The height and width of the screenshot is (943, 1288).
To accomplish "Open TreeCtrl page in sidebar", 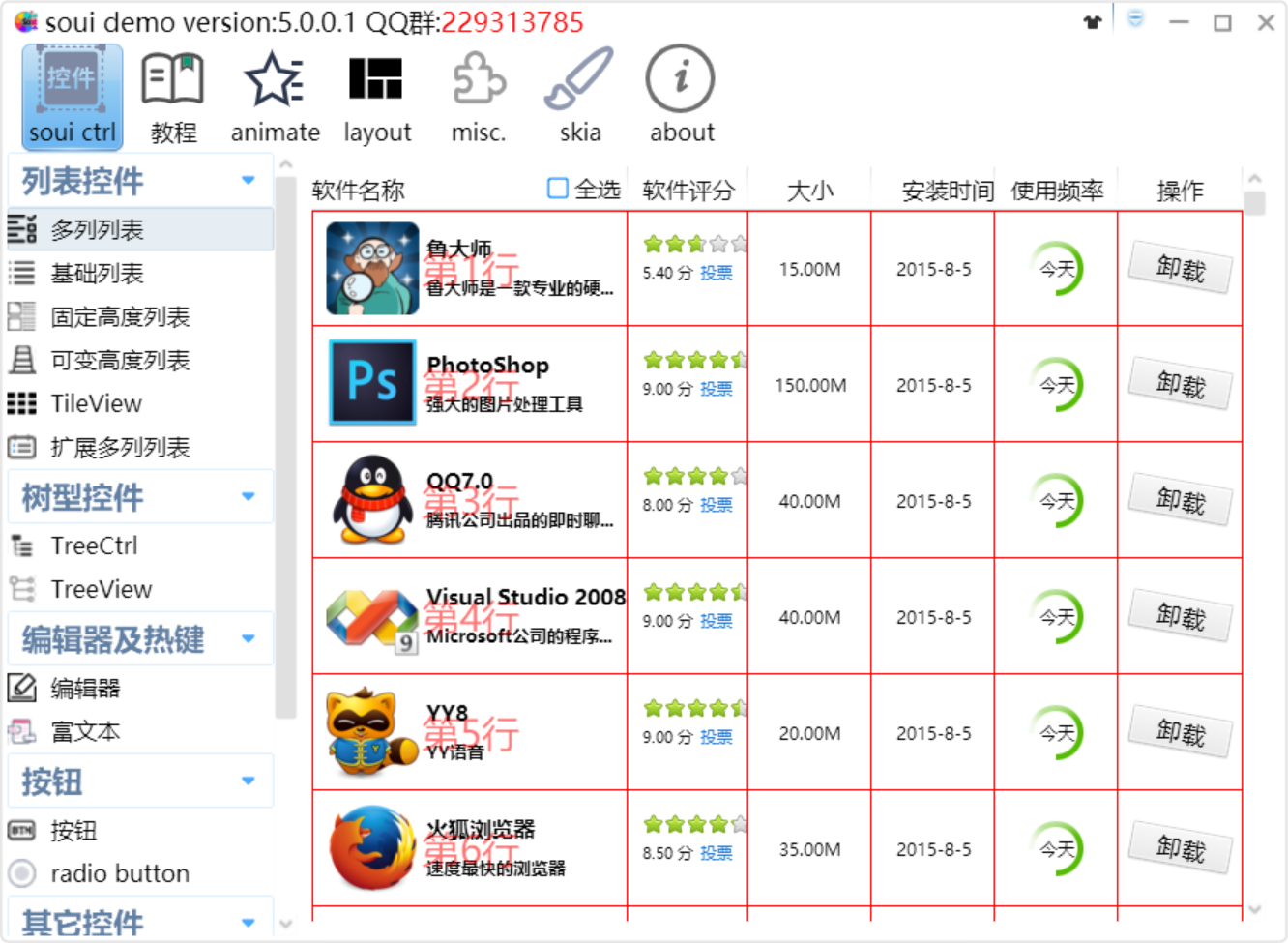I will pyautogui.click(x=140, y=545).
